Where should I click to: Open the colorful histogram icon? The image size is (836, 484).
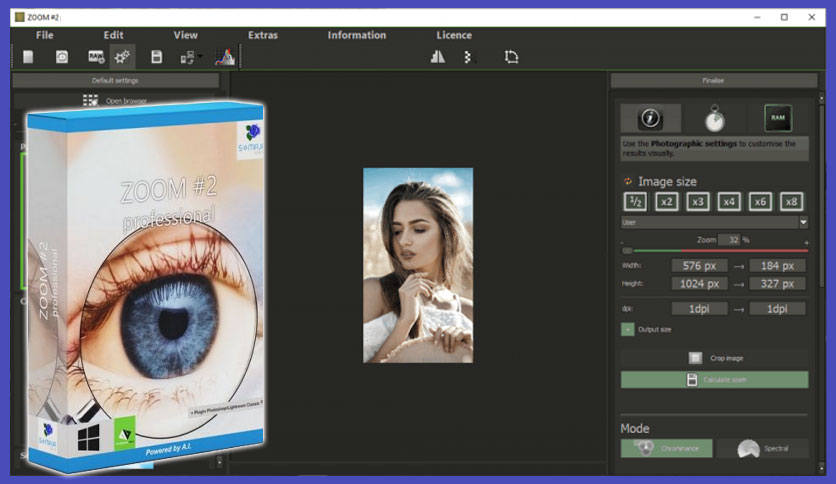click(x=224, y=57)
